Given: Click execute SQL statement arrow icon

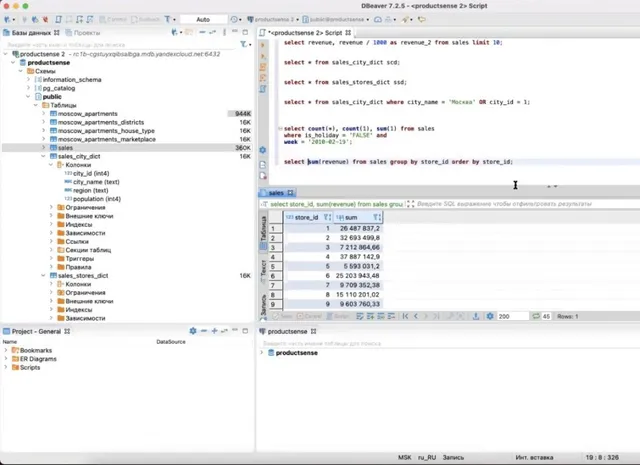Looking at the screenshot, I should click(x=263, y=45).
